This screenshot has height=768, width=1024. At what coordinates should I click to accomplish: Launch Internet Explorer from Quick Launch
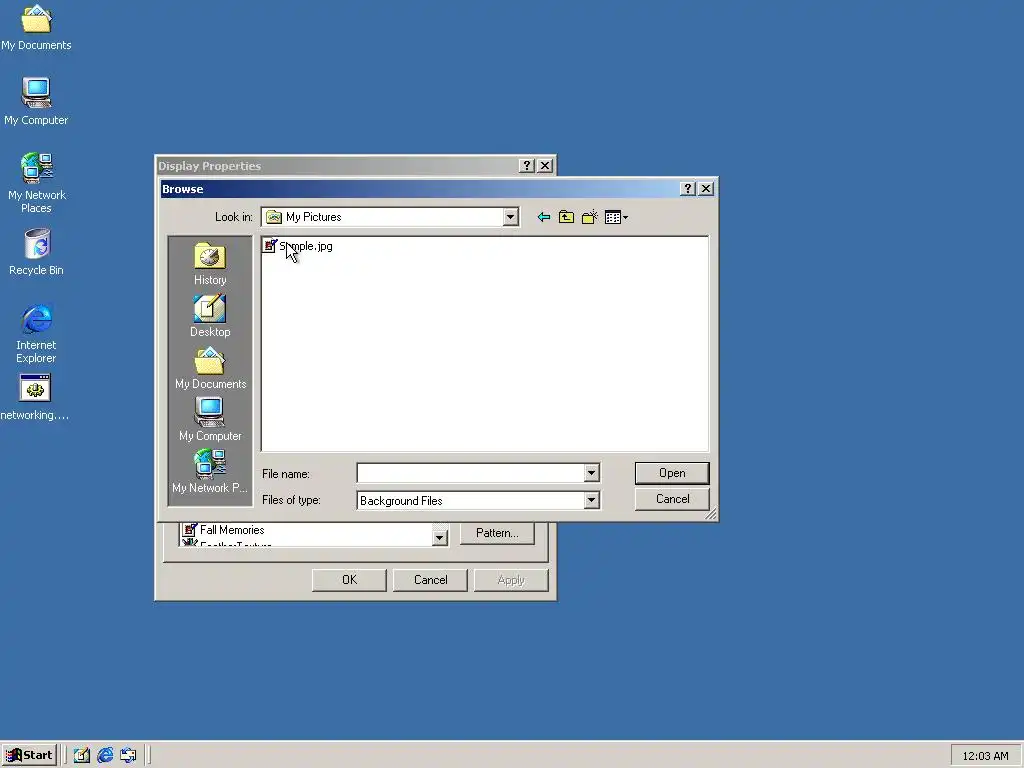coord(105,755)
